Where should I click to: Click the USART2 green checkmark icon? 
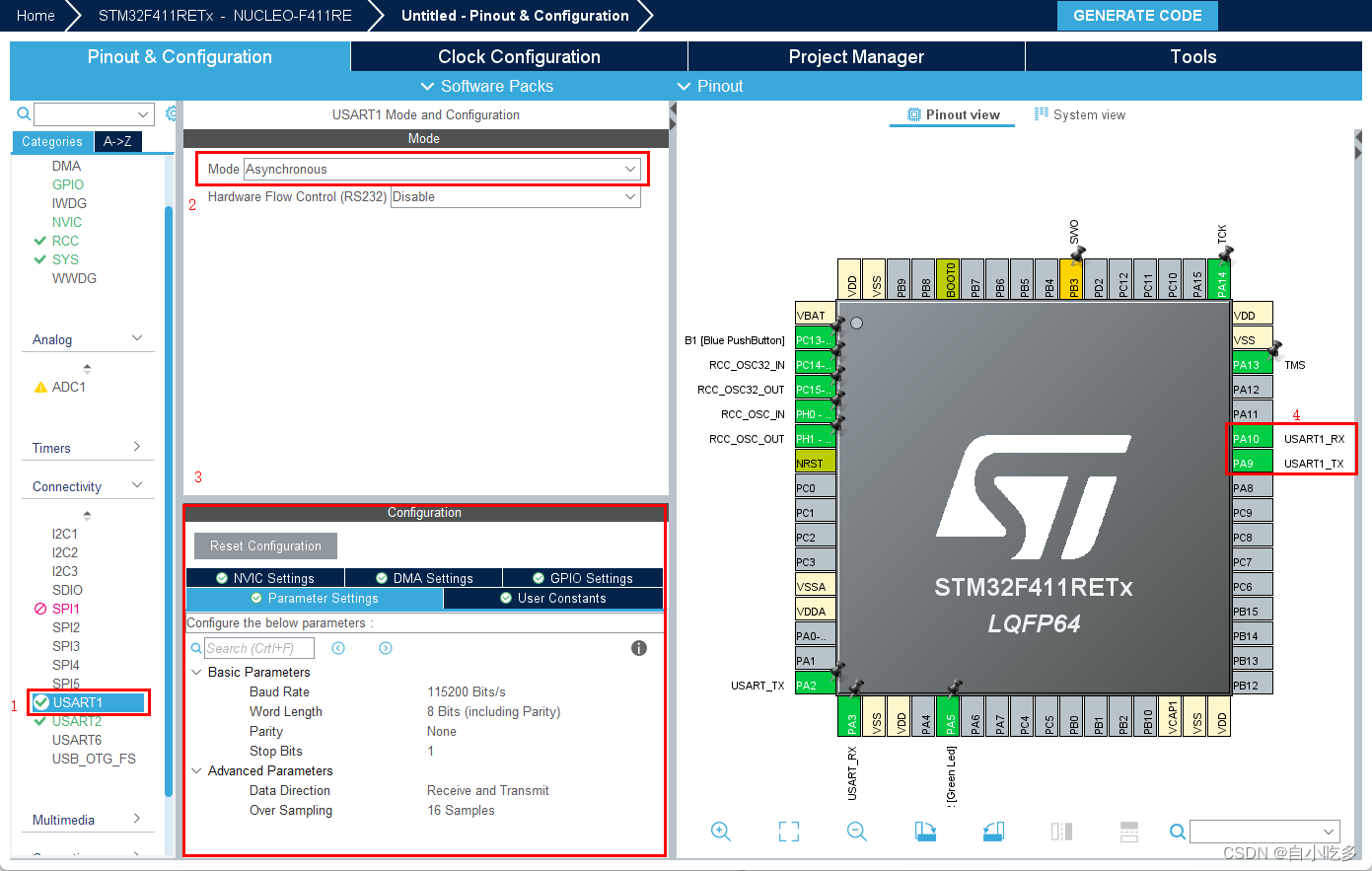40,721
